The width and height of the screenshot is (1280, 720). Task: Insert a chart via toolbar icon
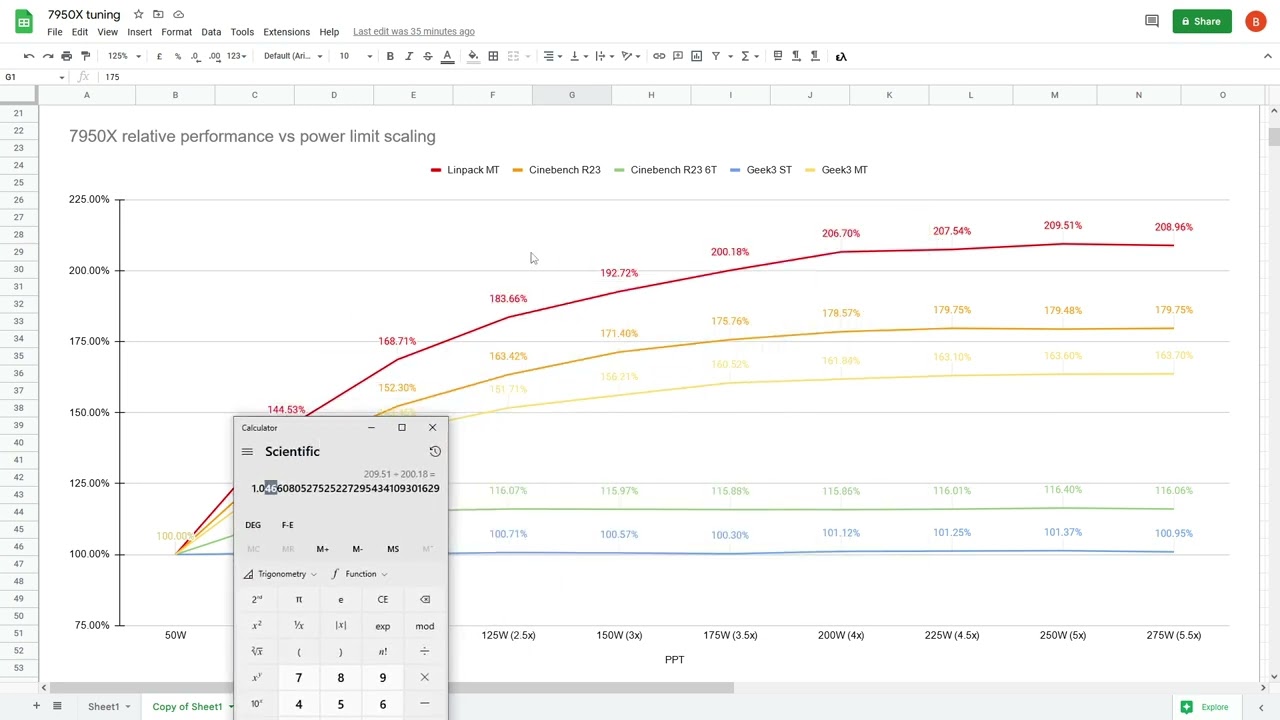pyautogui.click(x=697, y=56)
